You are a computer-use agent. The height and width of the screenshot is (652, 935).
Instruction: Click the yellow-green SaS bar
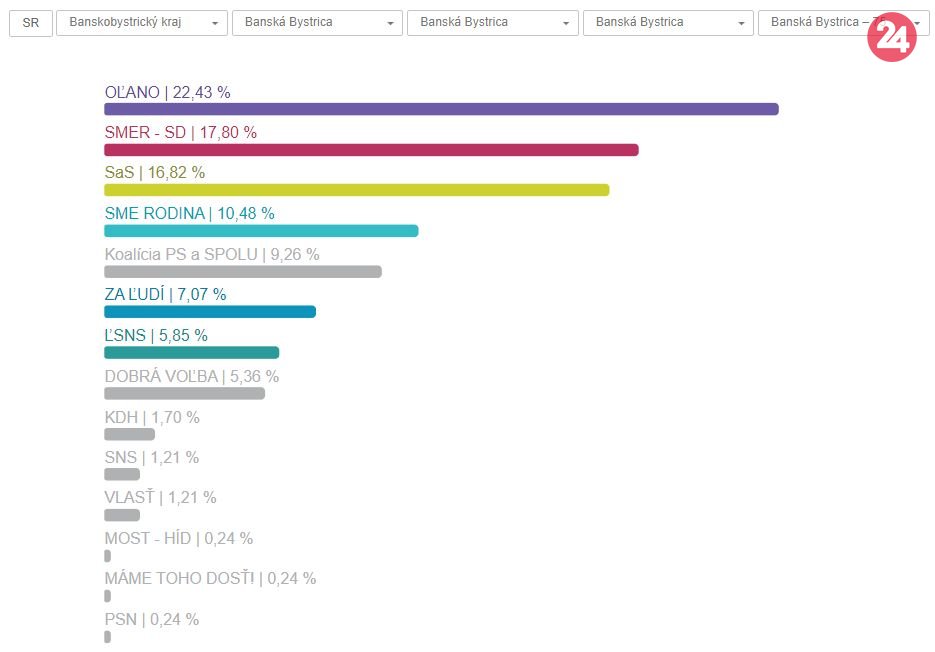(356, 190)
